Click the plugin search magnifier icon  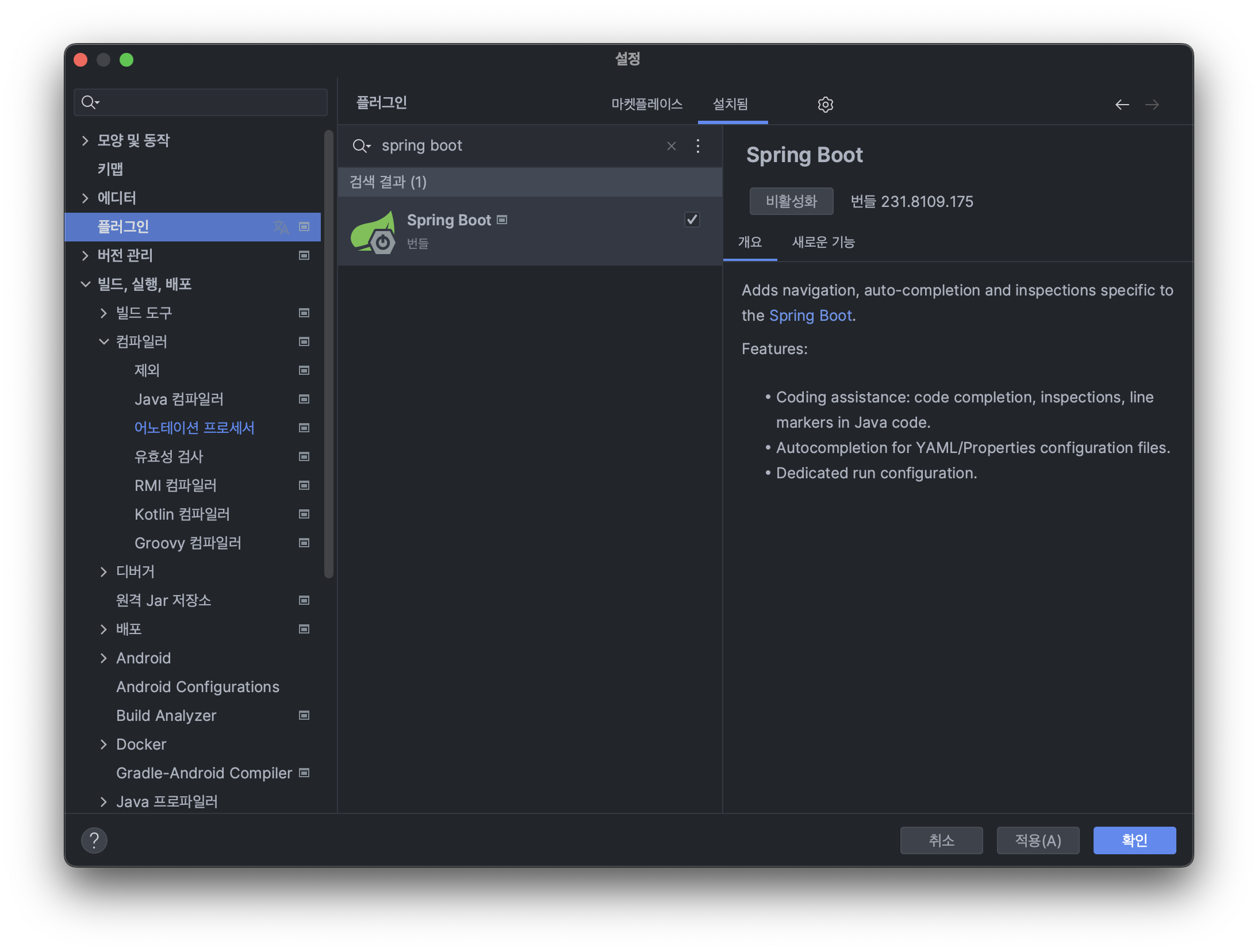[x=361, y=146]
